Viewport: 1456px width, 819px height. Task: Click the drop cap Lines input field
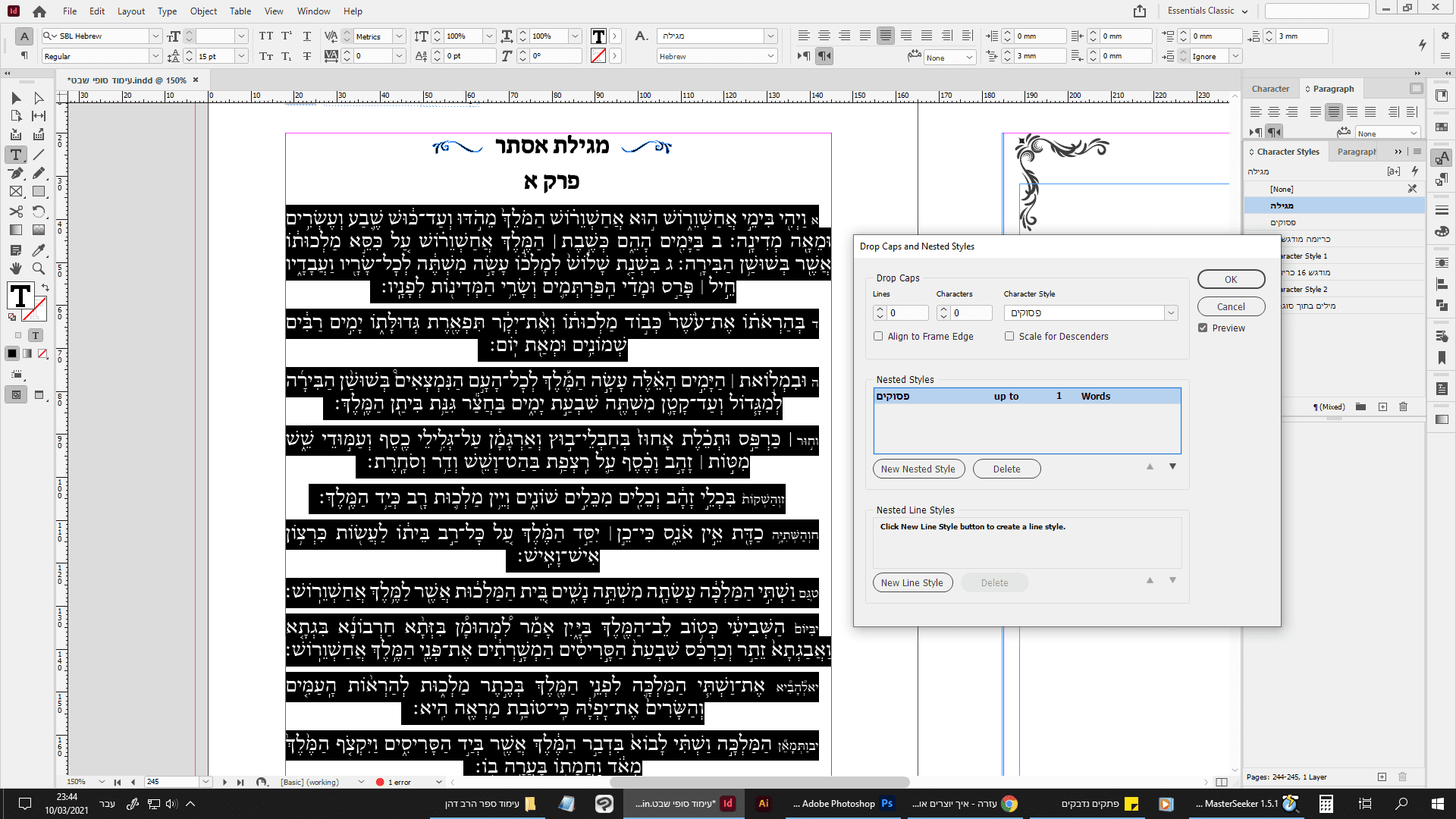907,313
